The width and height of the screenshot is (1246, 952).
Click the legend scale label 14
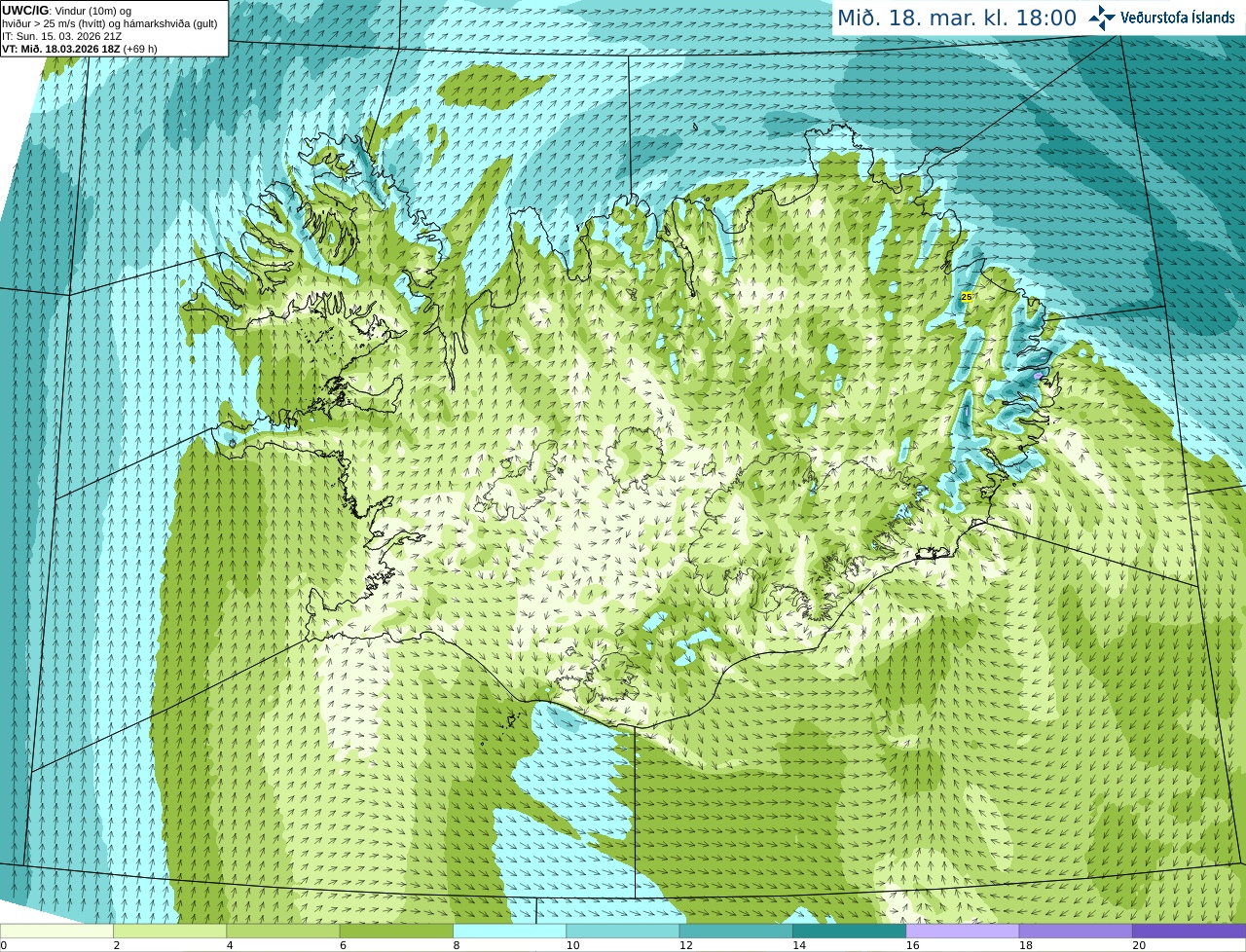coord(798,945)
